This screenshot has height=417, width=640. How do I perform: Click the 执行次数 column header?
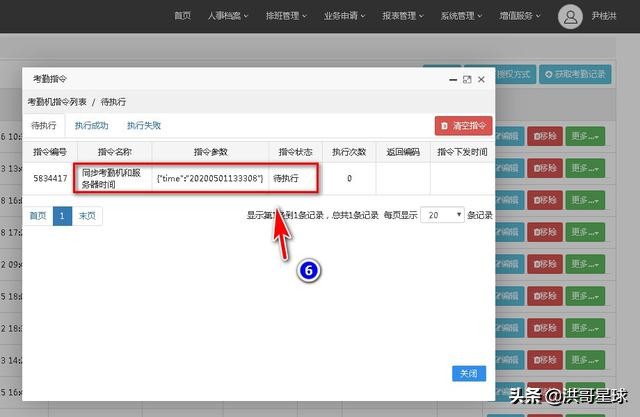coord(349,152)
